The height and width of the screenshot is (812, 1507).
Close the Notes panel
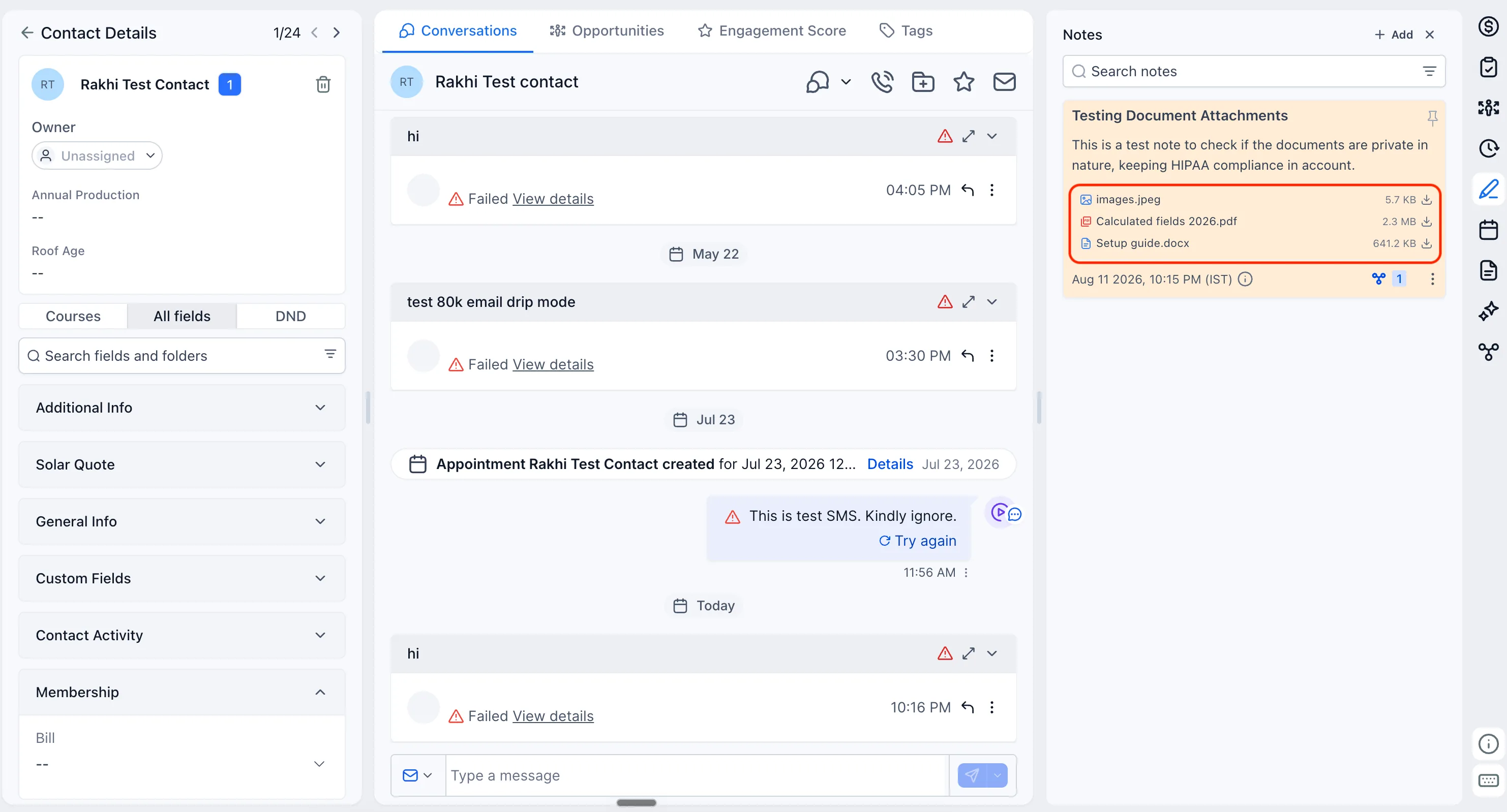pyautogui.click(x=1429, y=35)
